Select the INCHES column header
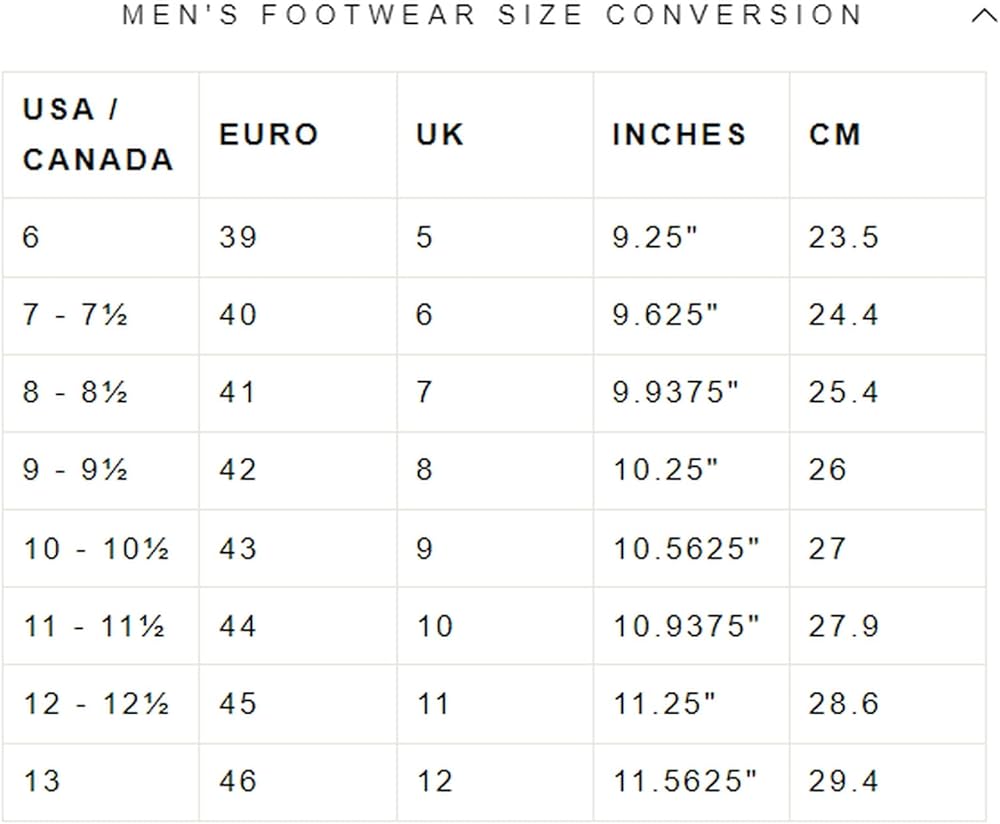 point(679,135)
